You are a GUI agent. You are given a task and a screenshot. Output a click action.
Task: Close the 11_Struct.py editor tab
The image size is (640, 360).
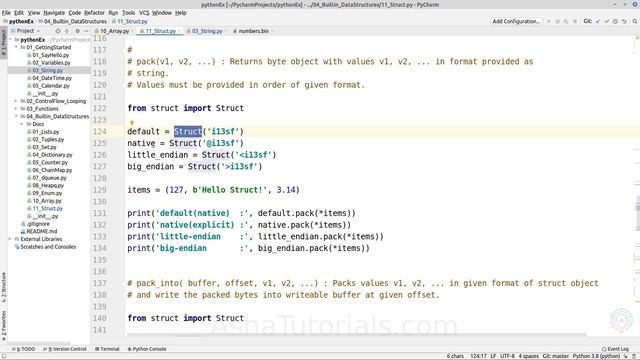[180, 31]
